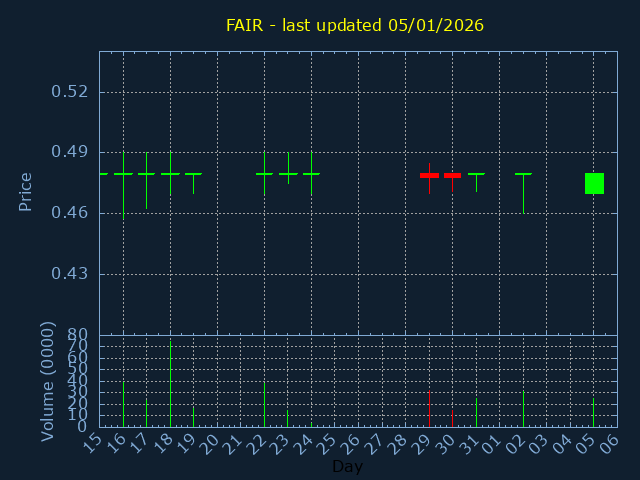Select the green volume bar on day 22
640x480 pixels.
(x=264, y=404)
